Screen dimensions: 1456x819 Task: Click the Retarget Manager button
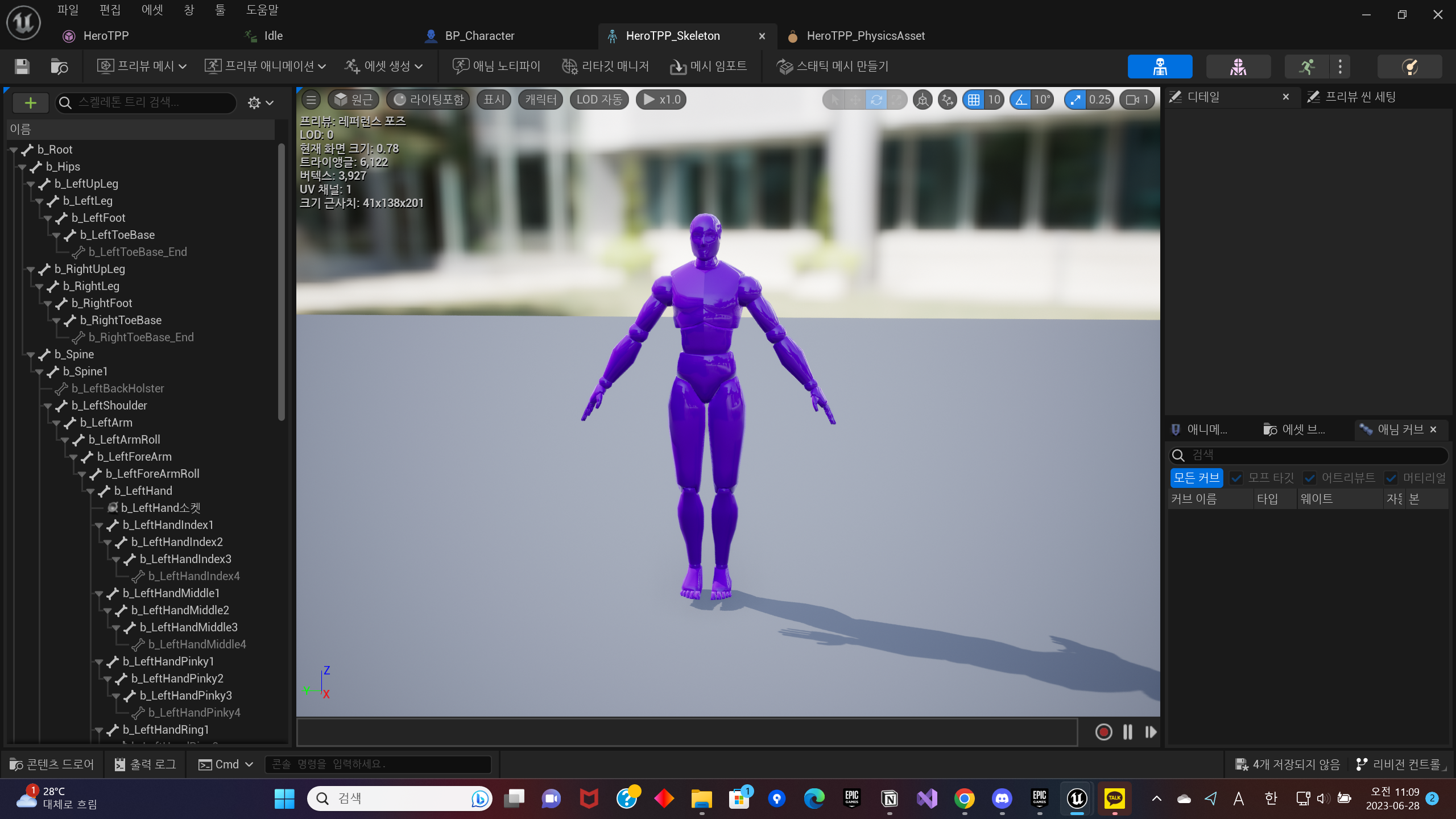click(x=606, y=67)
